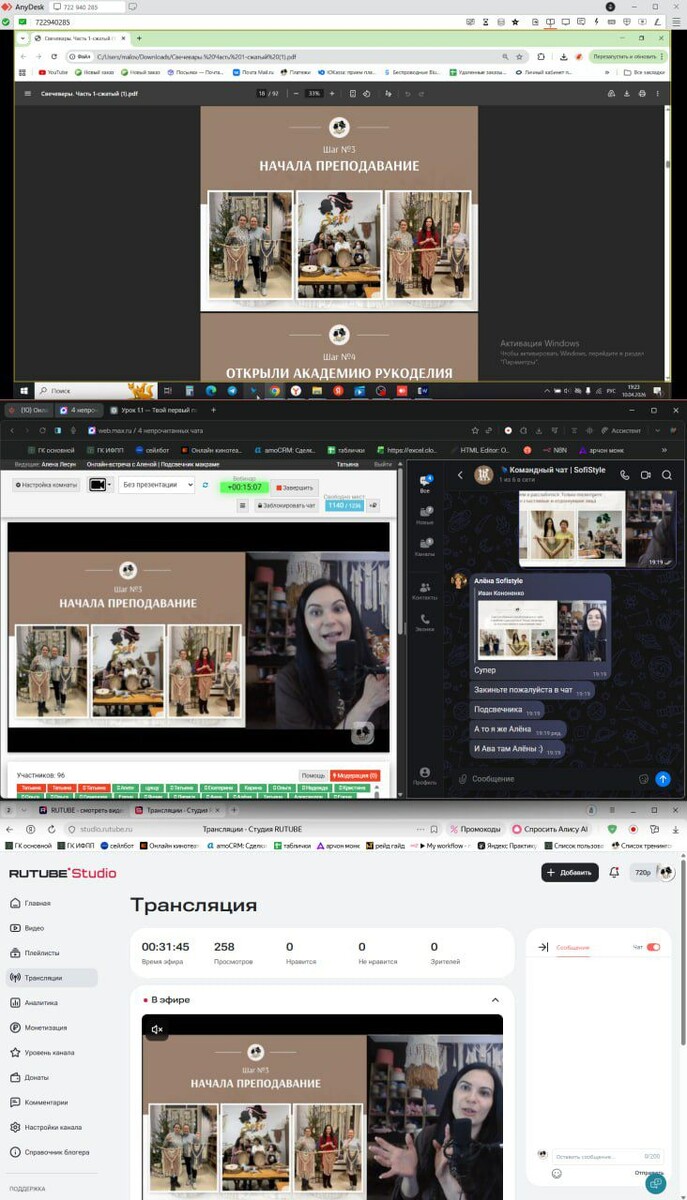Reload the PDF browser page
Image resolution: width=687 pixels, height=1200 pixels.
[x=56, y=56]
